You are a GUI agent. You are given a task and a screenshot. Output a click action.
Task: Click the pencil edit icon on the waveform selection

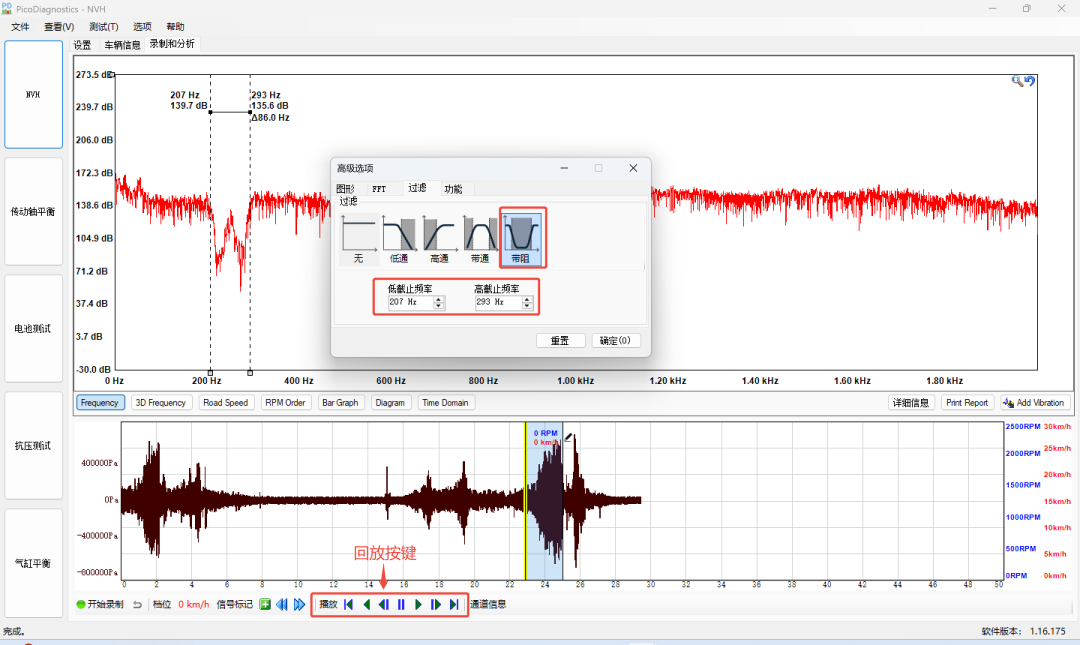pyautogui.click(x=569, y=436)
